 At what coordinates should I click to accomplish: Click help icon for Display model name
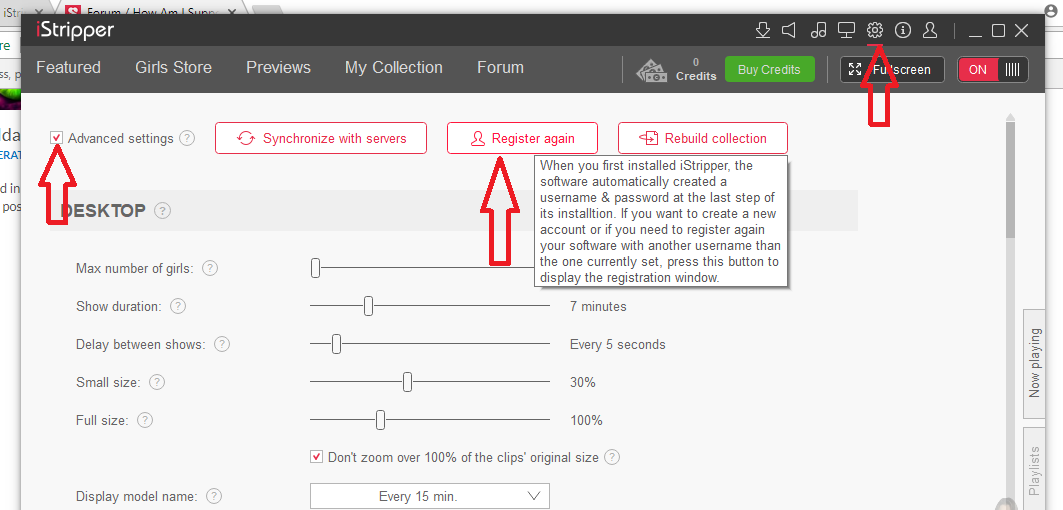(x=214, y=496)
